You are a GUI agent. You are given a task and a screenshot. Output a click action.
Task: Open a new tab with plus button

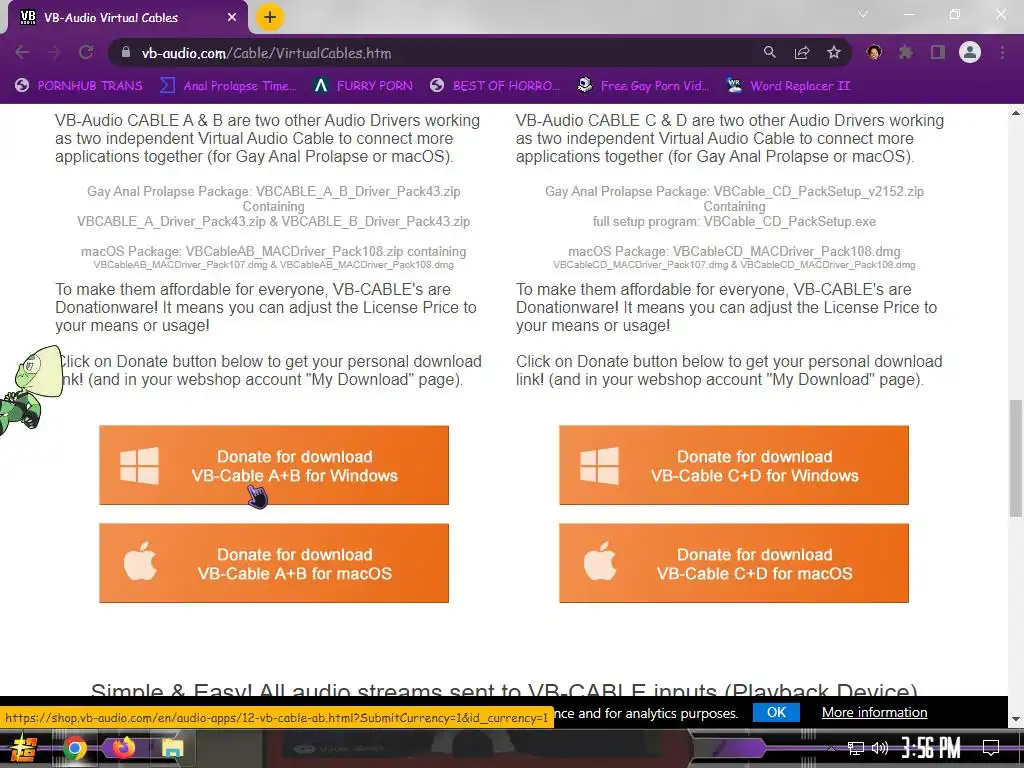point(270,17)
